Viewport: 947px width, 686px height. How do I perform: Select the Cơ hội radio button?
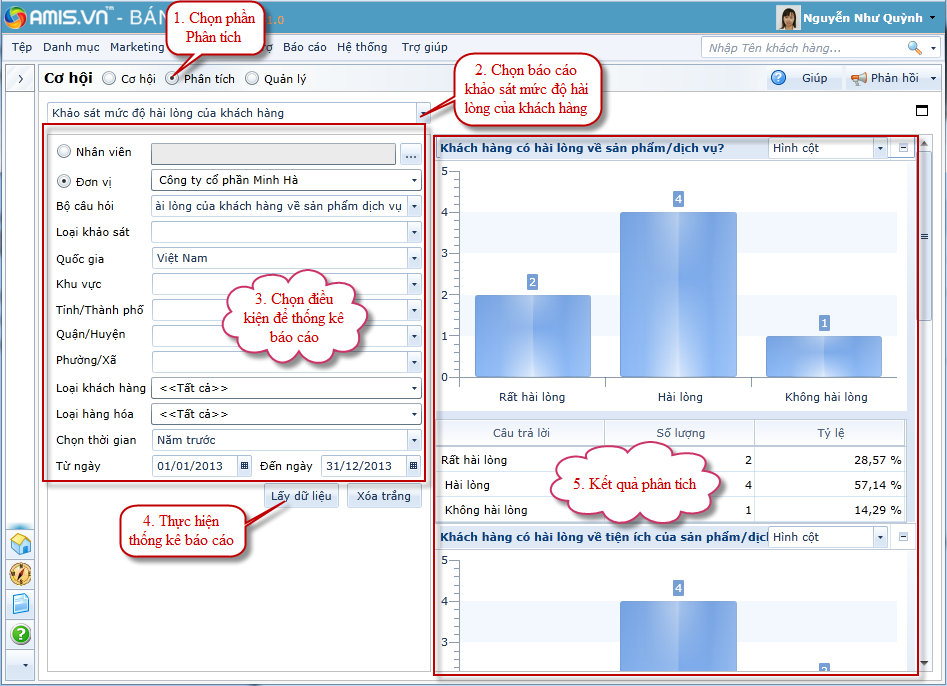click(109, 79)
